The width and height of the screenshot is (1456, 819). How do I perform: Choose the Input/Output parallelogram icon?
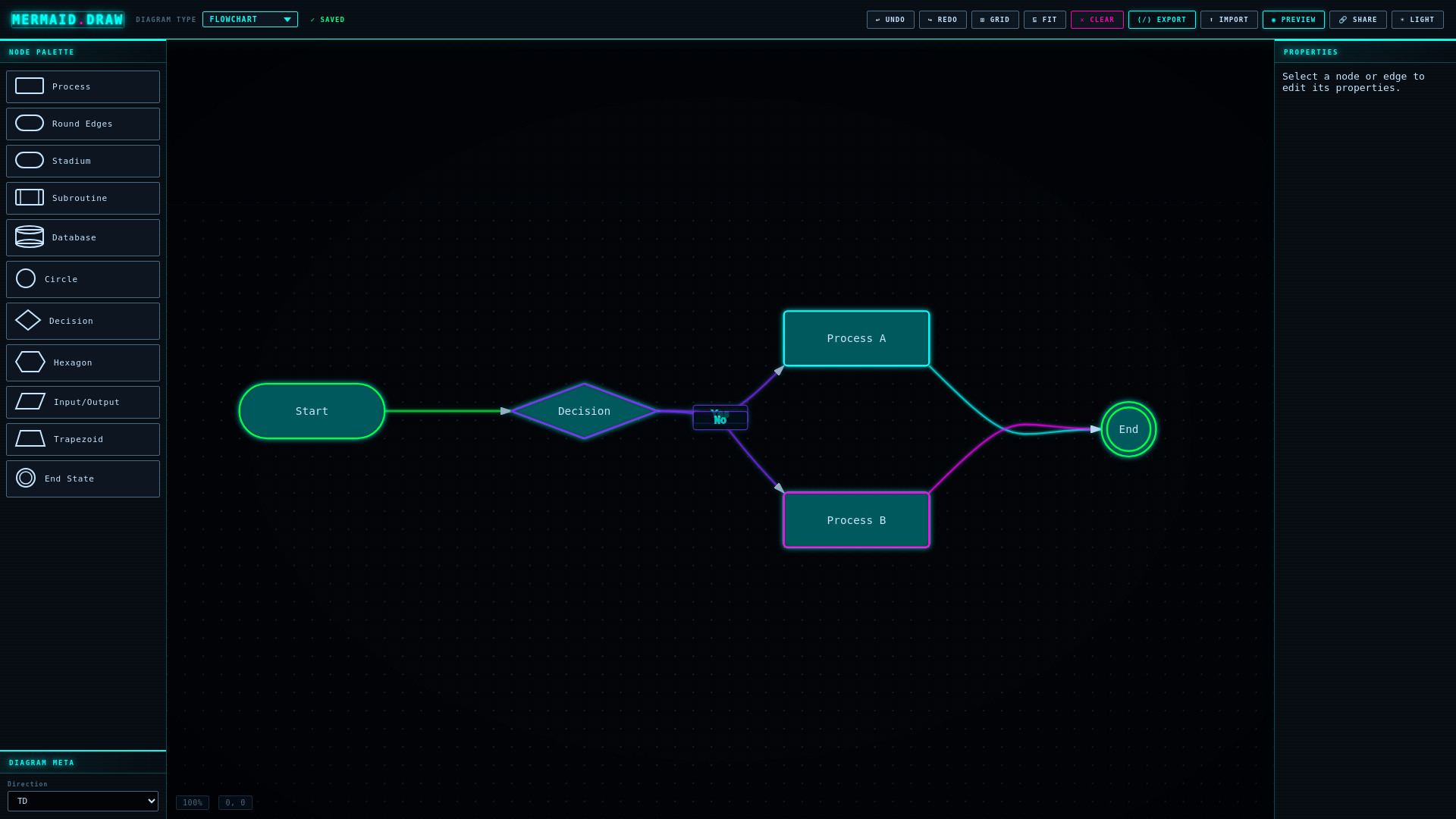(x=30, y=402)
